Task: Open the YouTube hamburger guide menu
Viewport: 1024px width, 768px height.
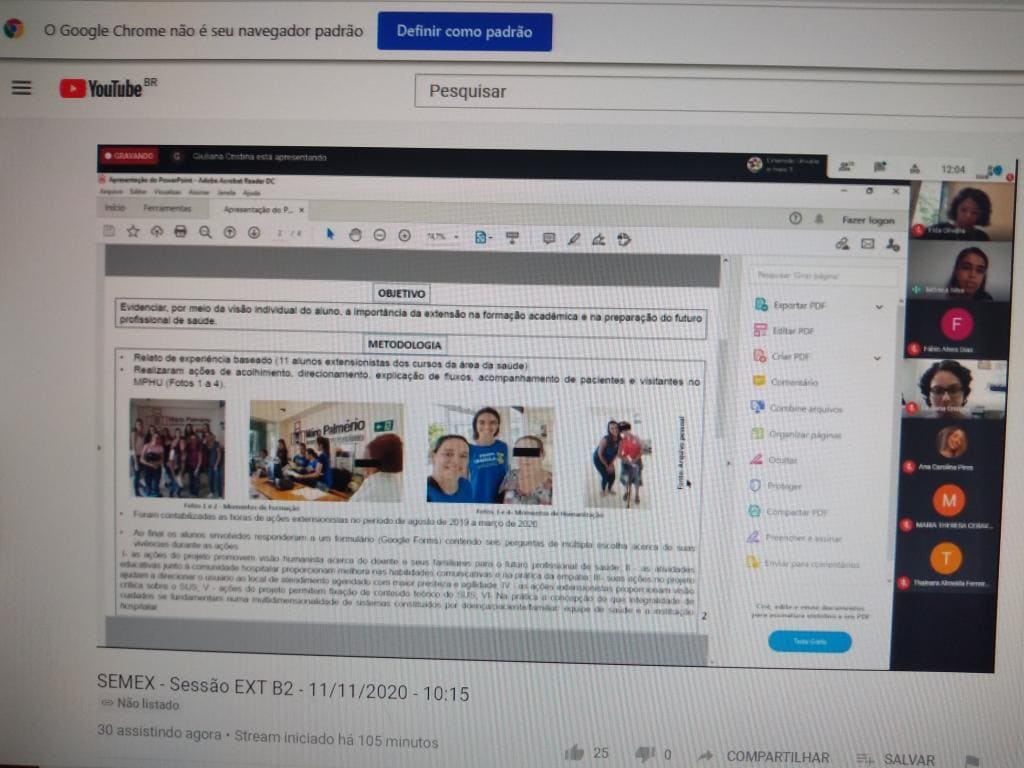Action: (21, 88)
